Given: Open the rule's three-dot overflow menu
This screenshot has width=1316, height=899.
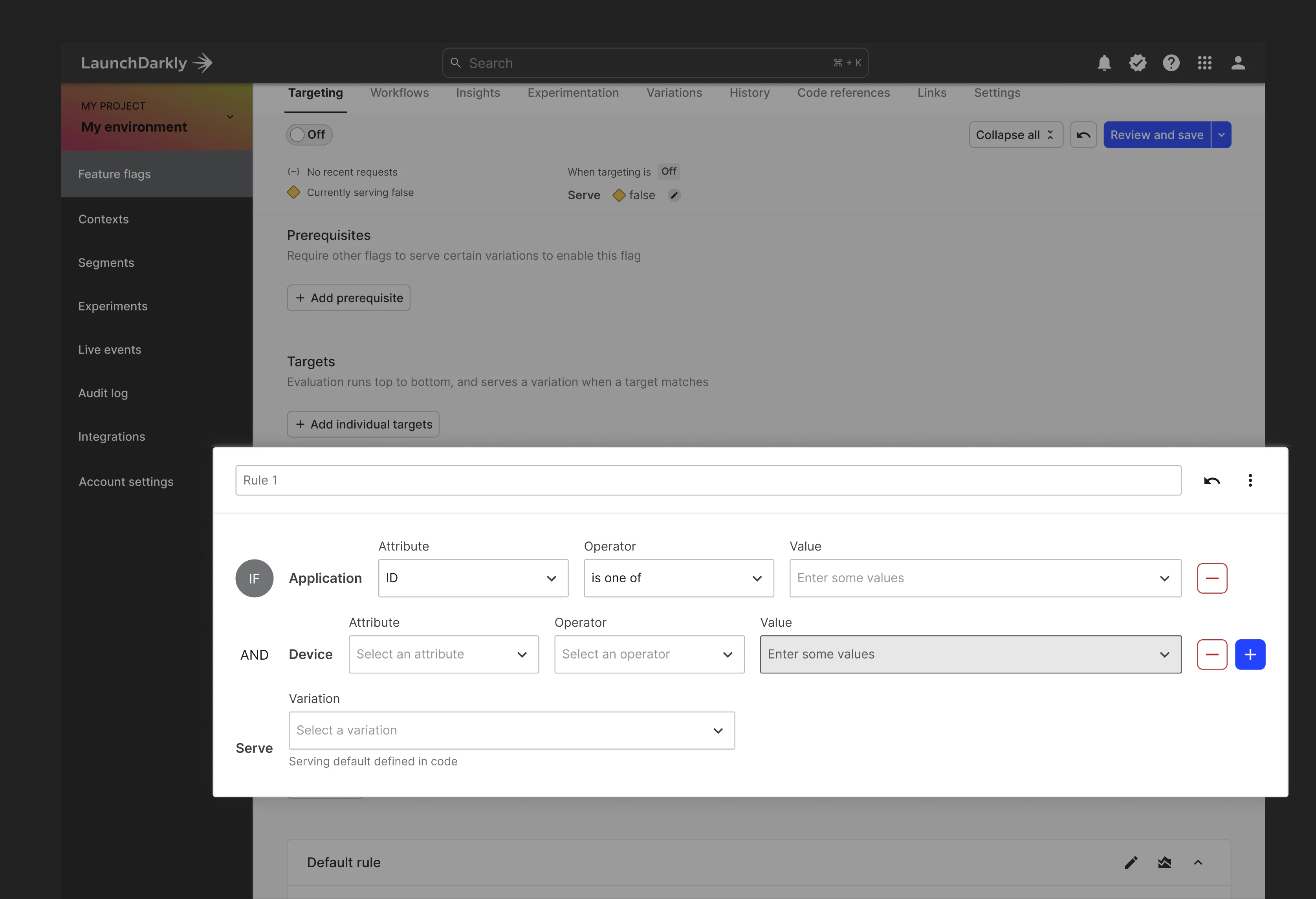Looking at the screenshot, I should point(1251,480).
